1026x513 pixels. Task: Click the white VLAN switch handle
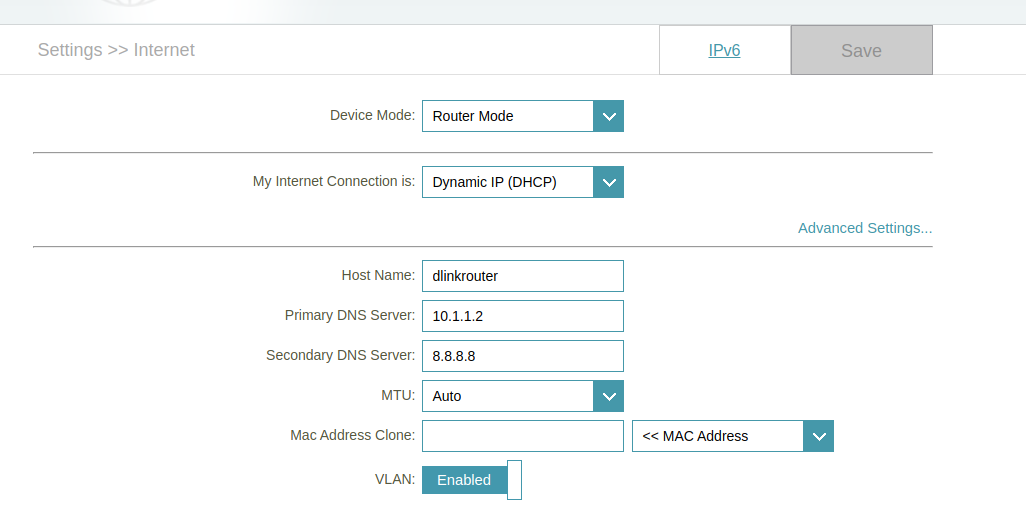click(x=514, y=480)
